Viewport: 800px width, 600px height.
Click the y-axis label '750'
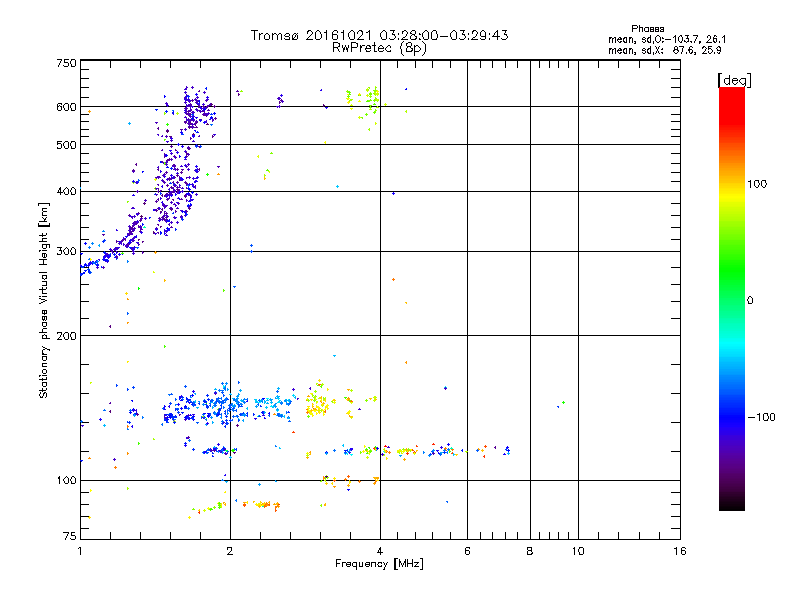[x=66, y=63]
